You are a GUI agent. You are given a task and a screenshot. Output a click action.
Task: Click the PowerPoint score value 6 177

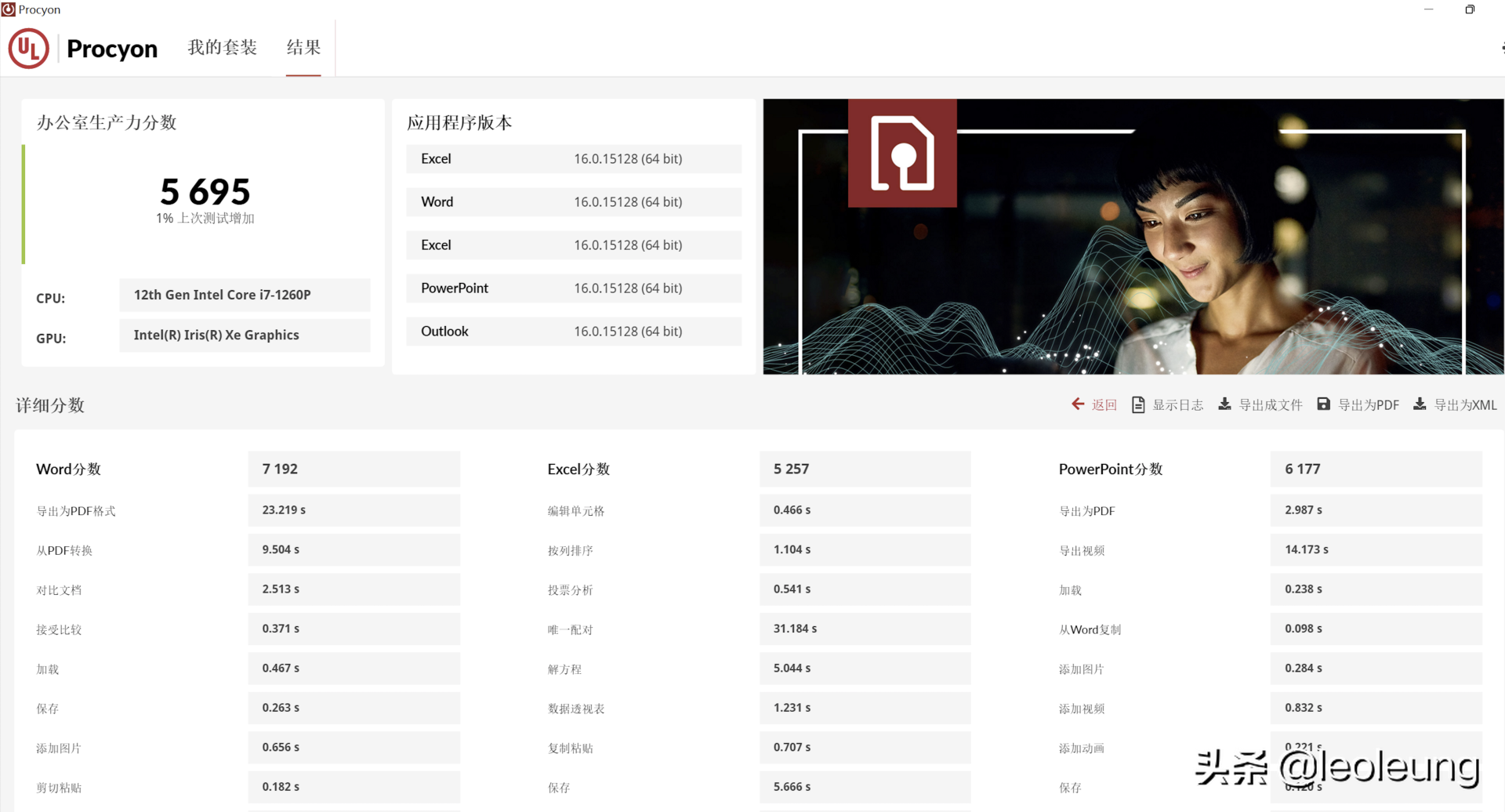point(1376,469)
